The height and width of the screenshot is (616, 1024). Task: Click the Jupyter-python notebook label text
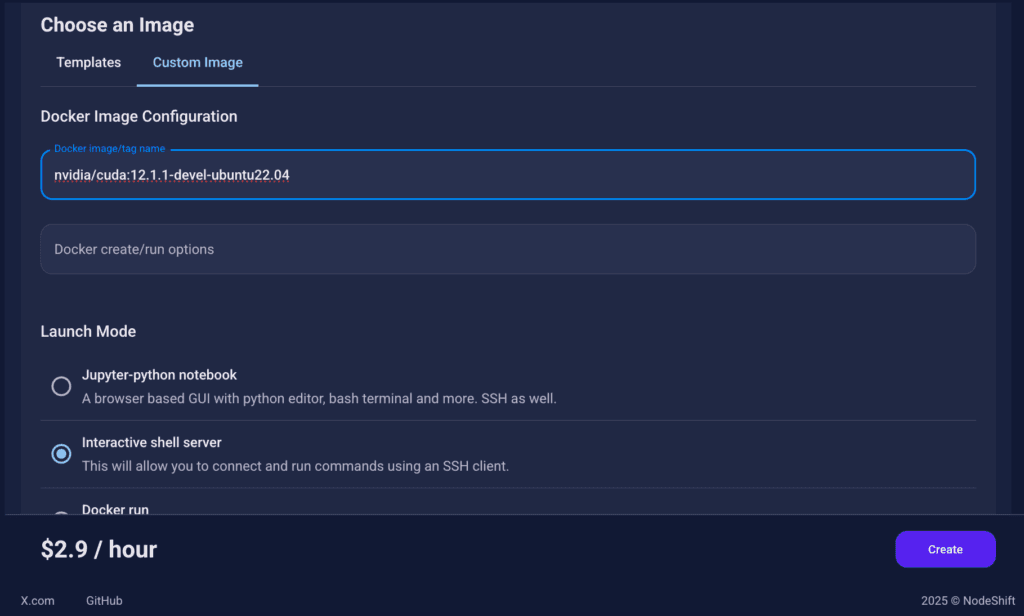pyautogui.click(x=159, y=375)
